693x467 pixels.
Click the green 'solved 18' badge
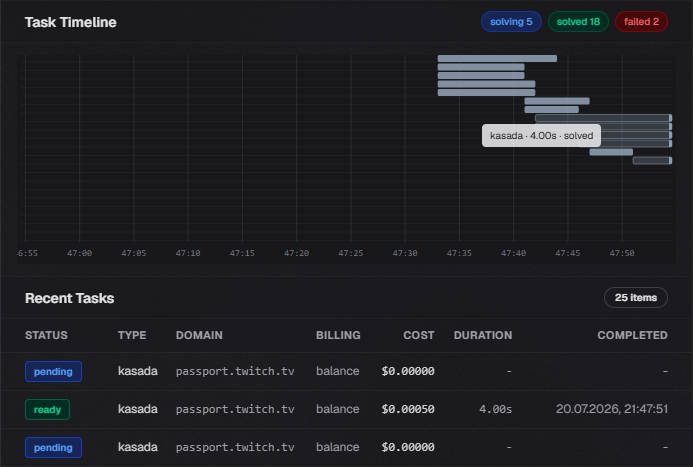point(578,22)
